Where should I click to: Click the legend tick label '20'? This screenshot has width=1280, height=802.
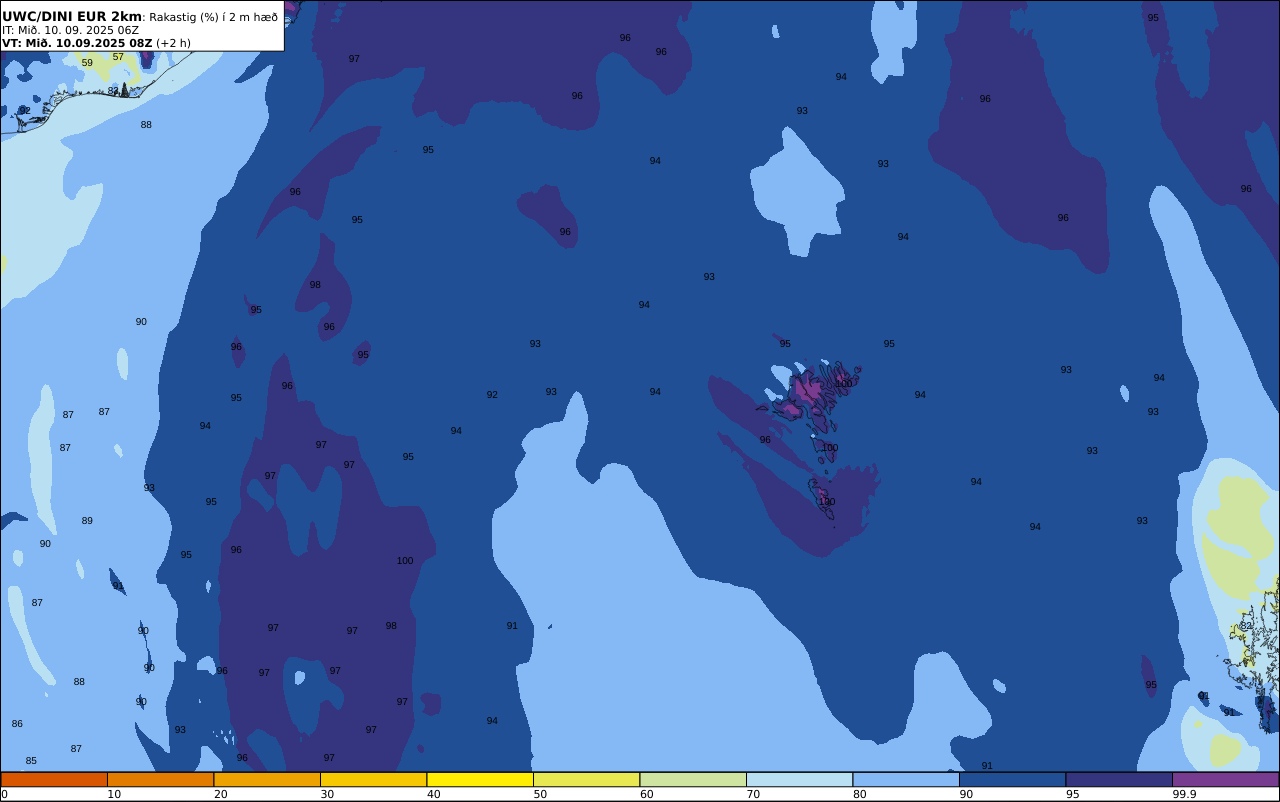(220, 794)
